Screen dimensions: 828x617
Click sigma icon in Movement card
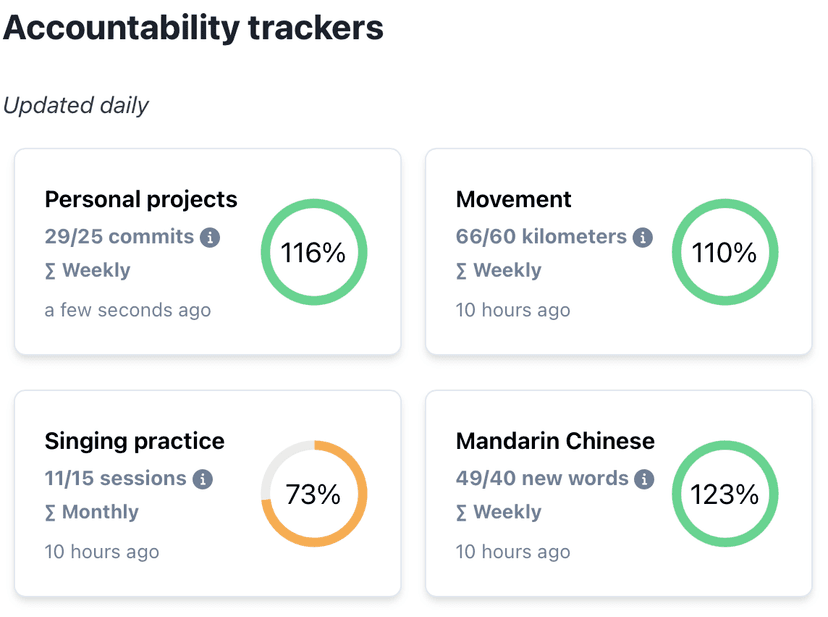(x=461, y=271)
